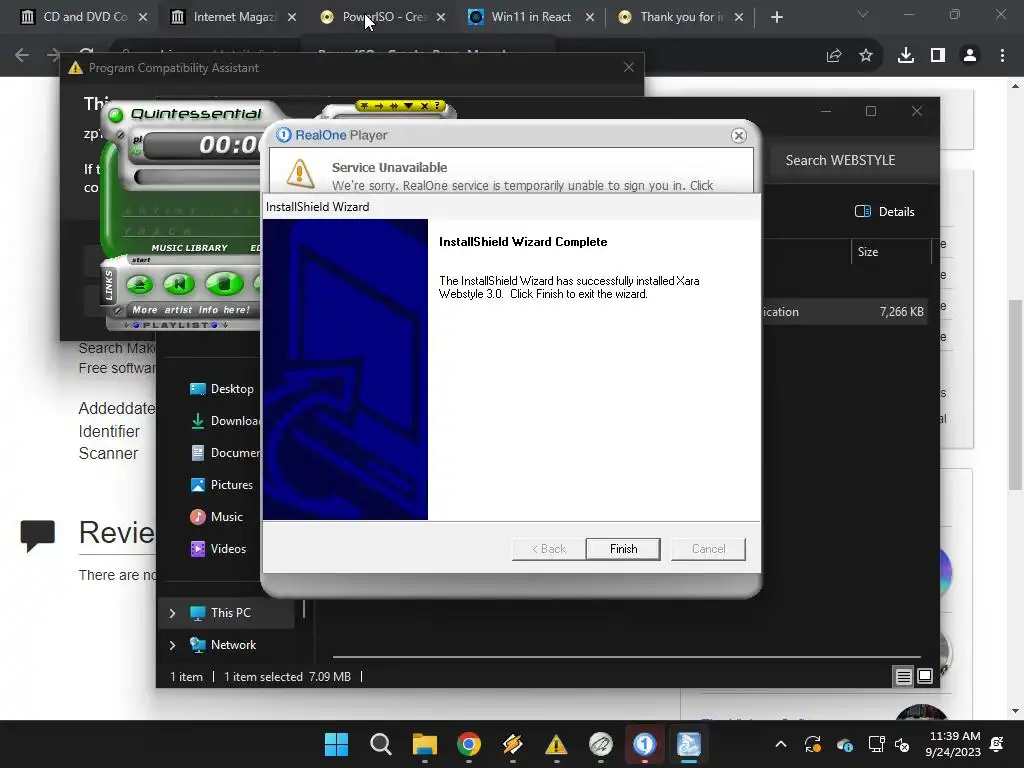Open Pictures in File Explorer sidebar
The height and width of the screenshot is (768, 1024).
click(x=221, y=485)
